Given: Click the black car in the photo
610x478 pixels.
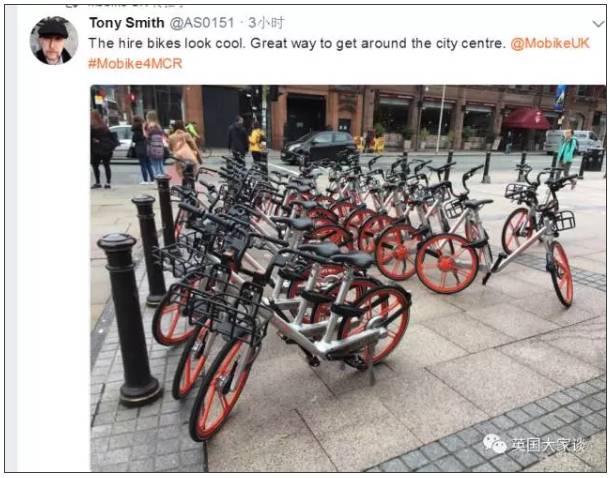Looking at the screenshot, I should click(x=319, y=147).
